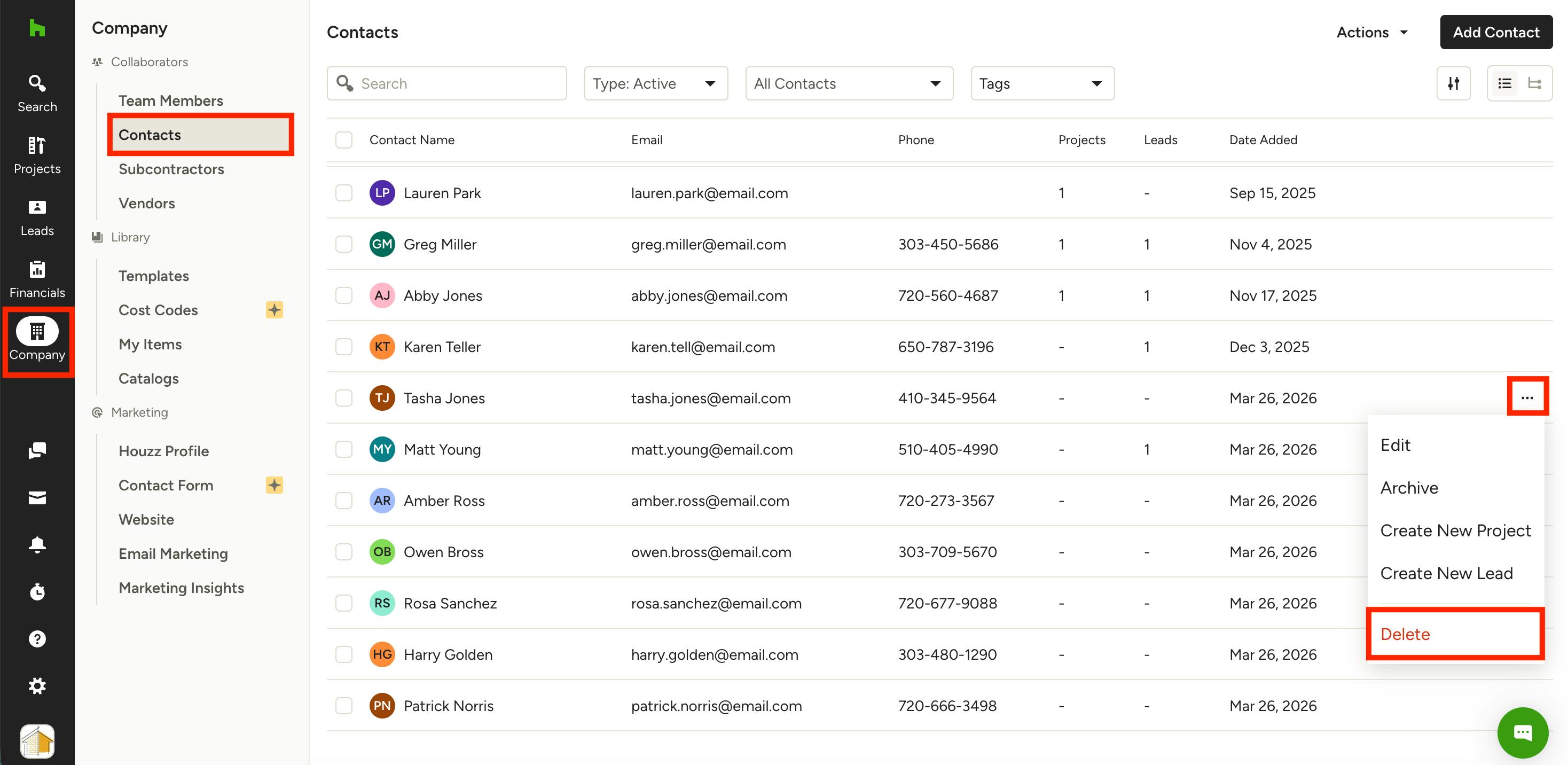Go to Subcontractors in the sidebar
The height and width of the screenshot is (765, 1568).
tap(171, 169)
